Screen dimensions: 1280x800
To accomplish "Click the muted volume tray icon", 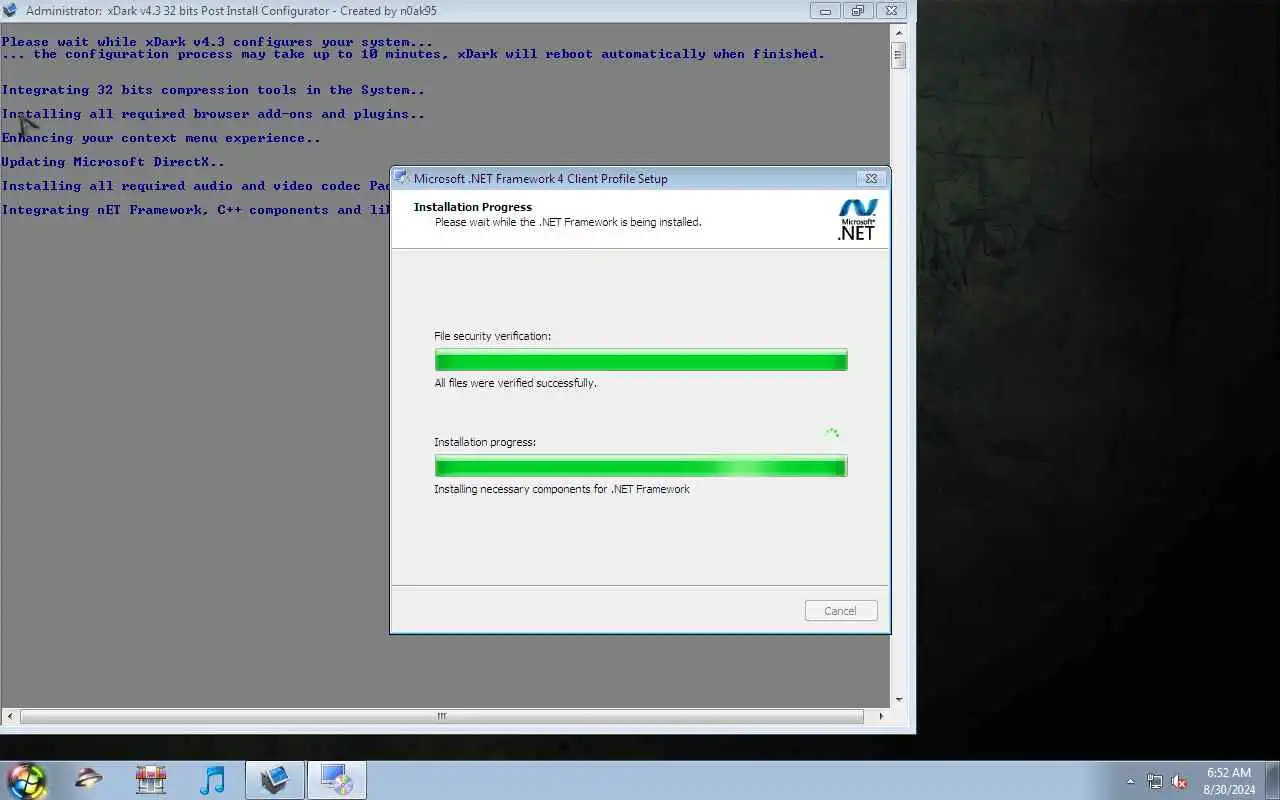I will point(1179,781).
